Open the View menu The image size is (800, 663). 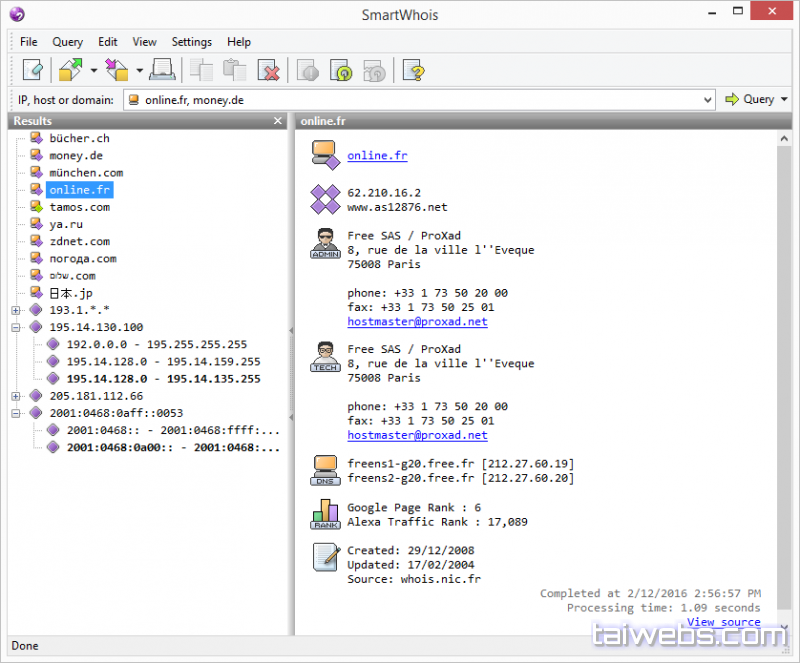(x=144, y=42)
